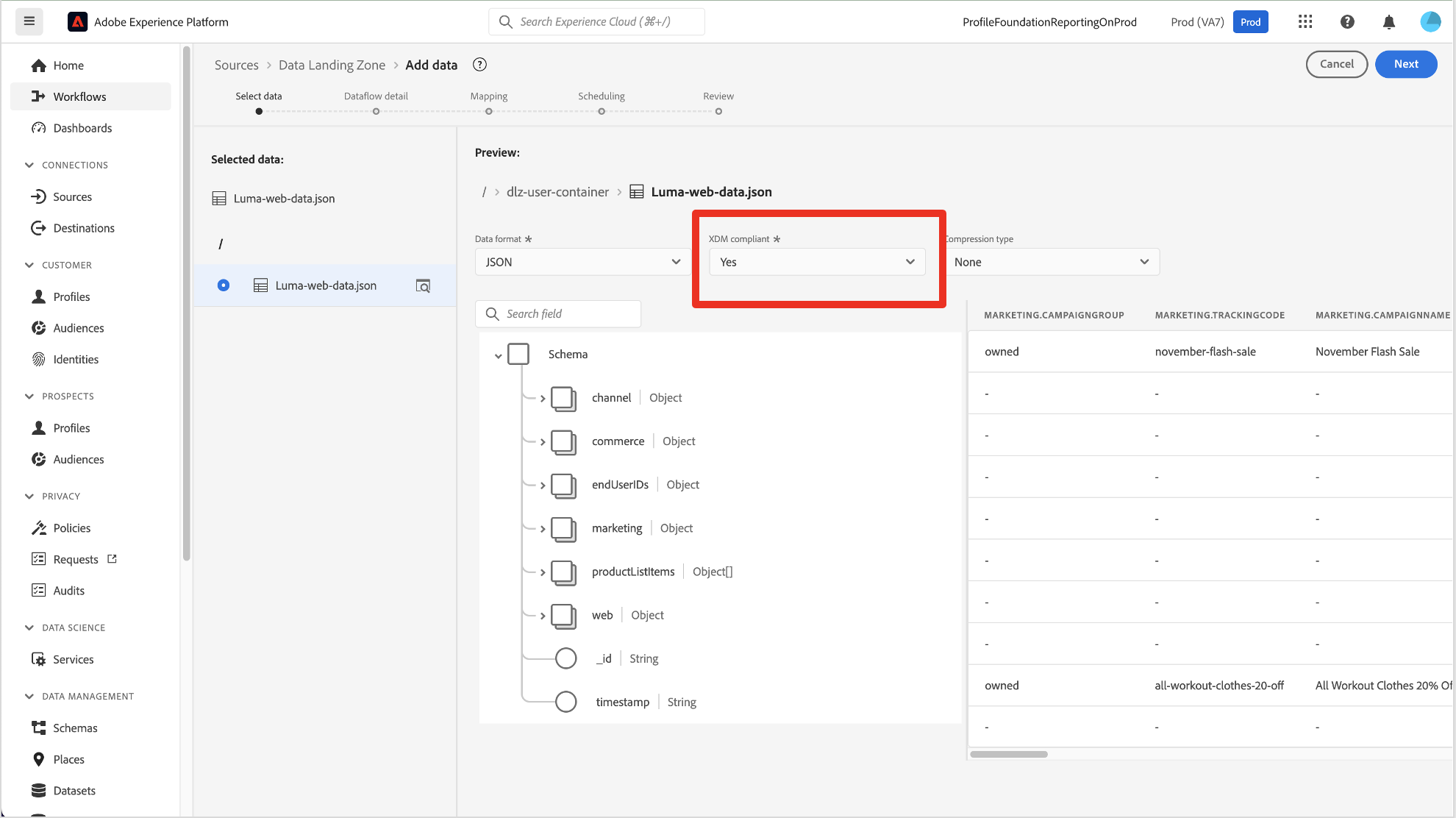1456x818 pixels.
Task: Click the sidebar vertical scrollbar
Action: tap(187, 304)
